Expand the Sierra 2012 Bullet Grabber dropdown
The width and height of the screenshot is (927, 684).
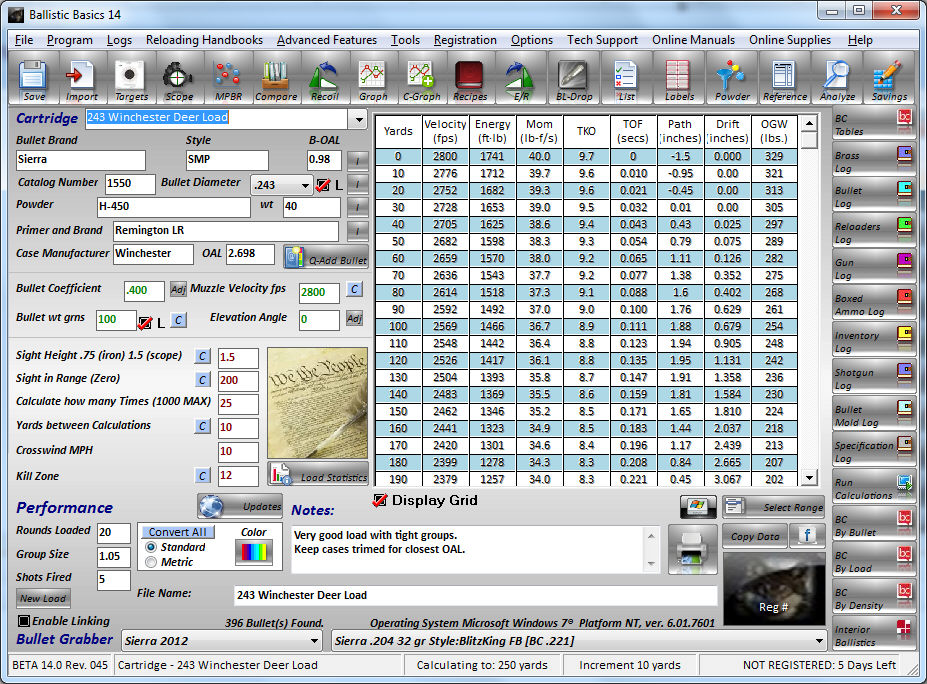click(x=314, y=640)
